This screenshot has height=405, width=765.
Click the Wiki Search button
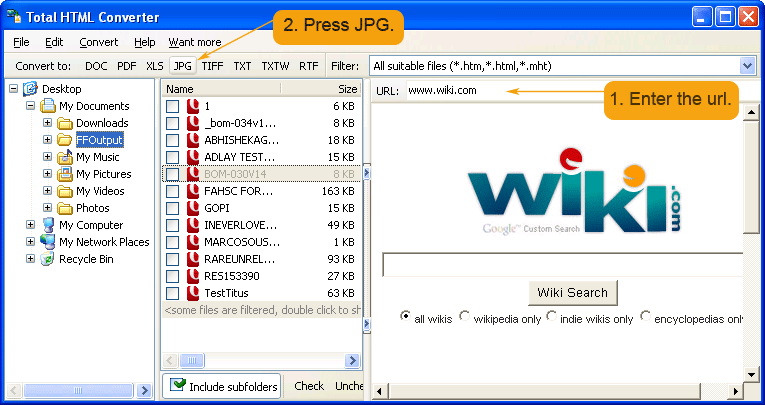tap(573, 293)
